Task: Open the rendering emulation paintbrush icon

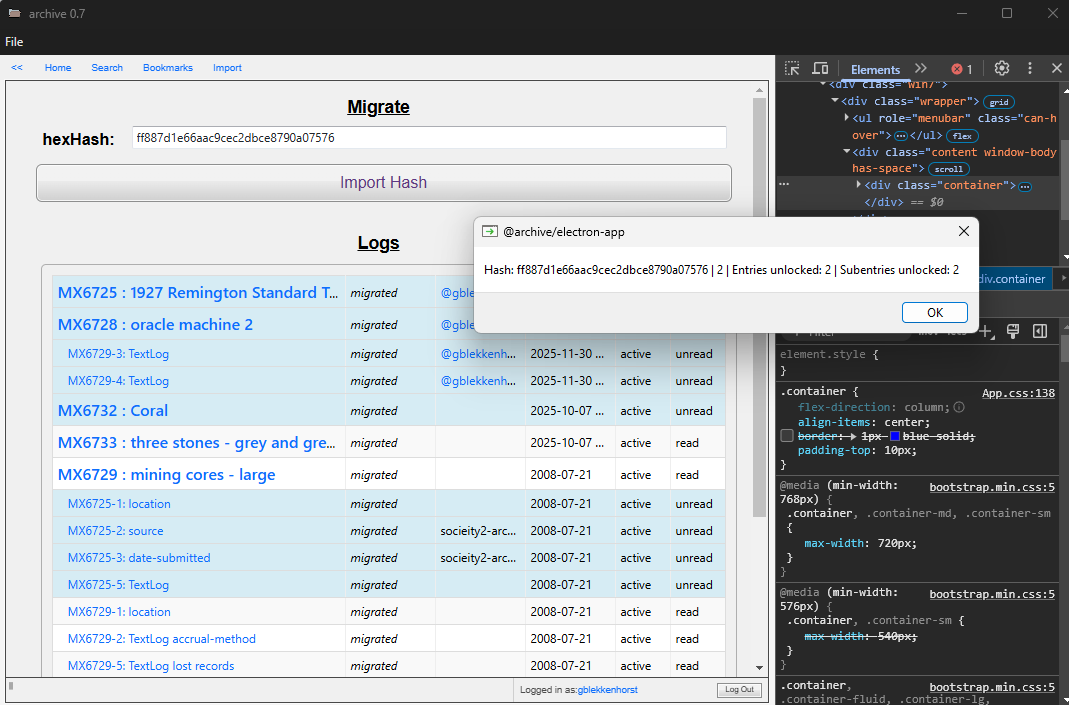Action: [x=1011, y=331]
